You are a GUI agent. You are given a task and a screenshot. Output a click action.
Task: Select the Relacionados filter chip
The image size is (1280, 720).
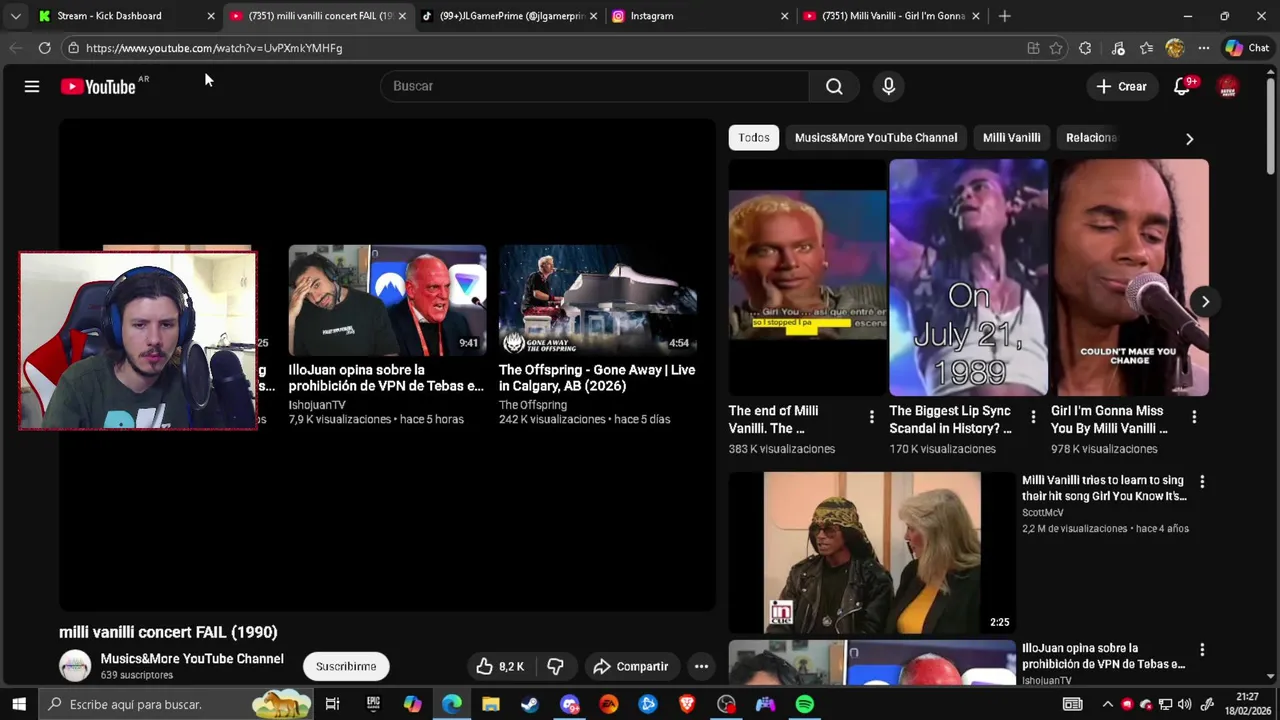point(1091,138)
